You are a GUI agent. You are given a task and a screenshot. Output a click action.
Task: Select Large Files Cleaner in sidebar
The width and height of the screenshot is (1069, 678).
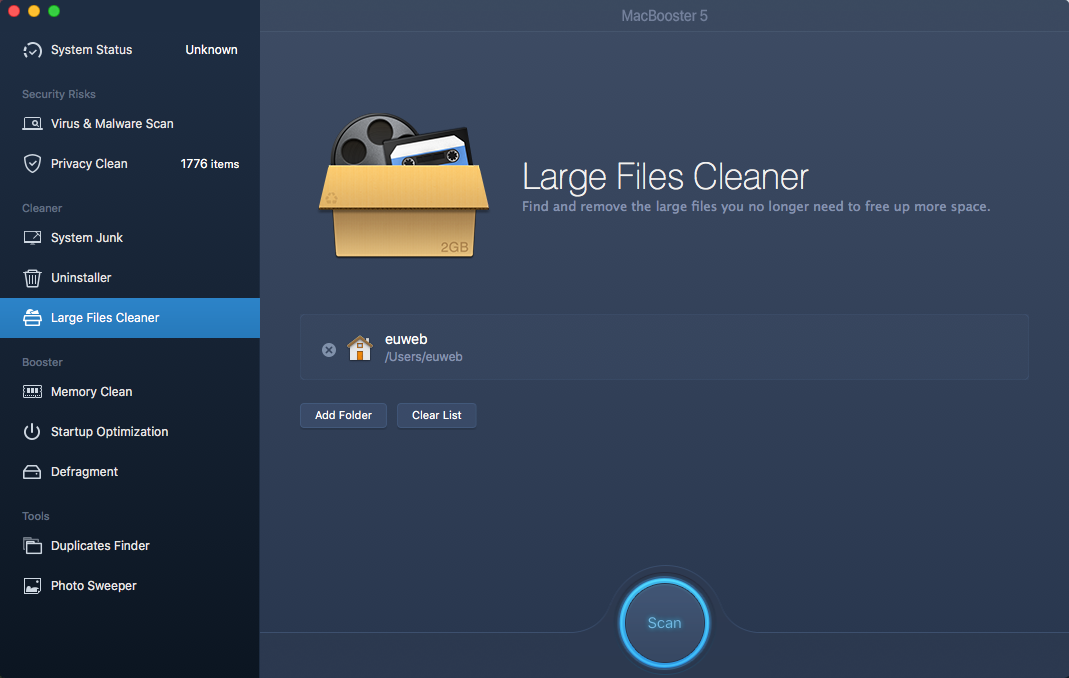130,318
